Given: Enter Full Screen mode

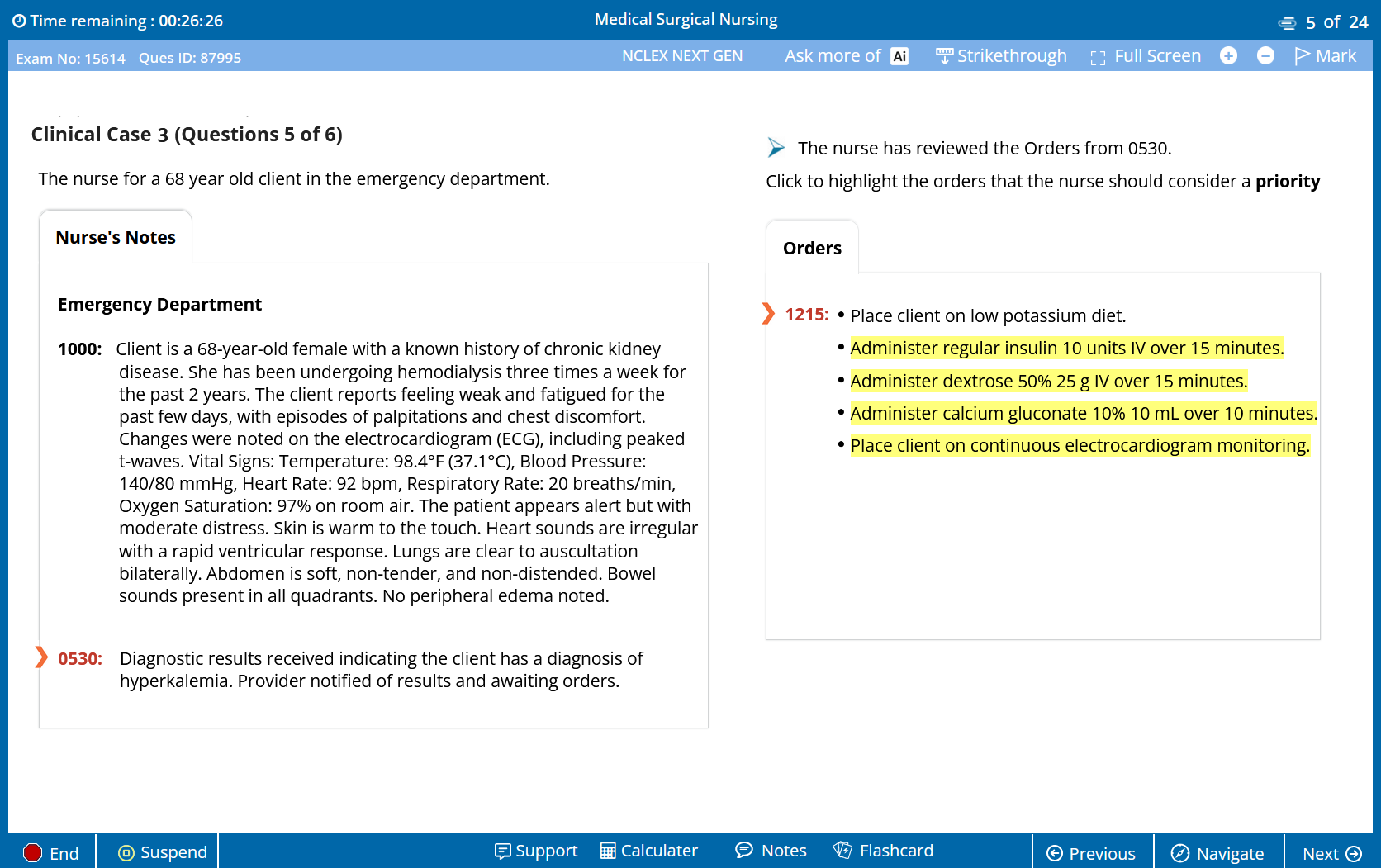Looking at the screenshot, I should pos(1146,56).
